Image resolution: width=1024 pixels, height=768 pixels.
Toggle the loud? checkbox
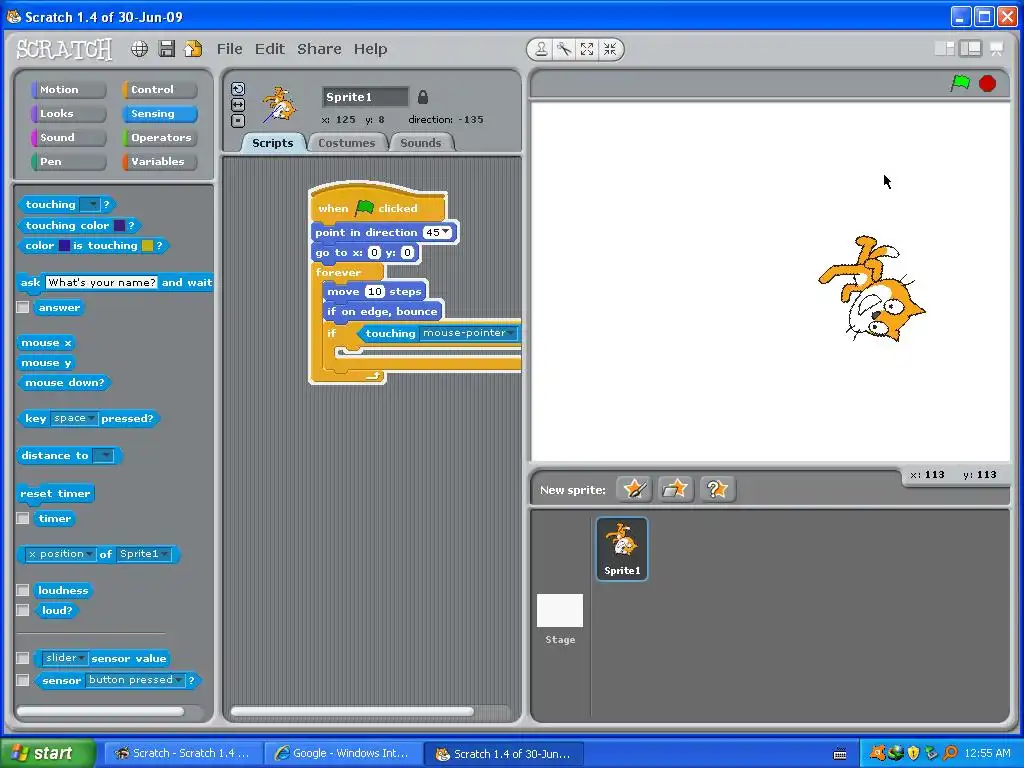[x=23, y=610]
